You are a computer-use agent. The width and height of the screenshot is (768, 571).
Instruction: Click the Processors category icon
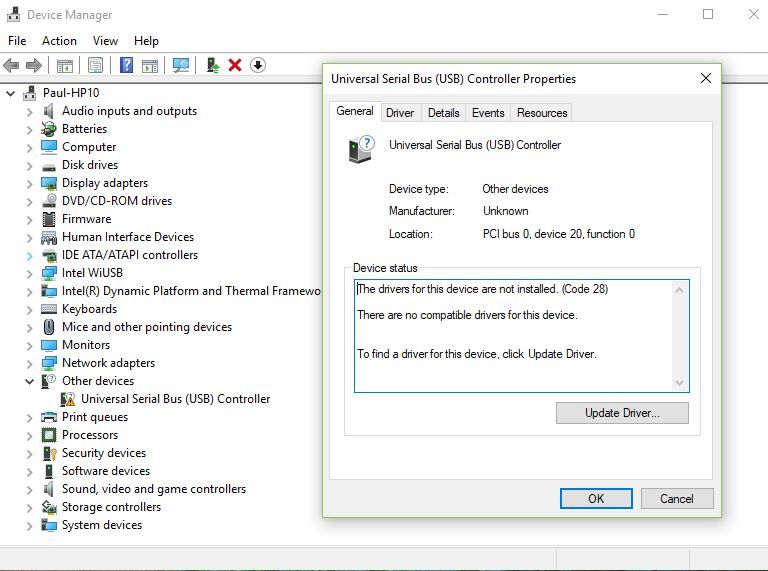(x=48, y=435)
